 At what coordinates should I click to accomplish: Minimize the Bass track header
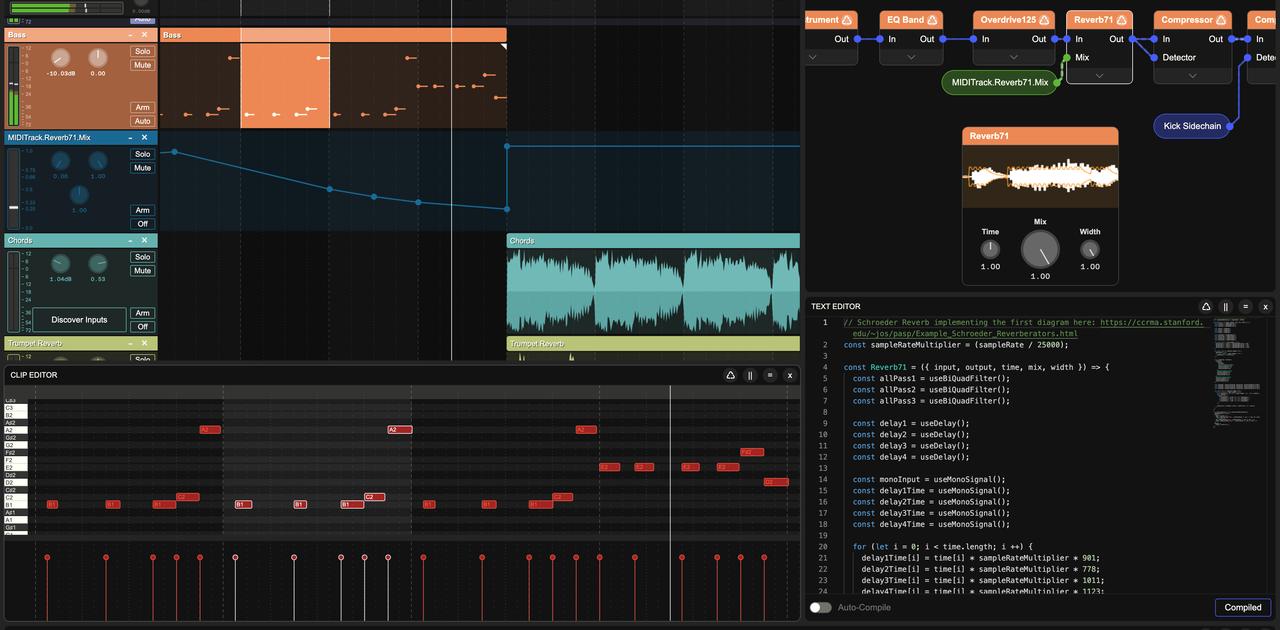[x=130, y=35]
